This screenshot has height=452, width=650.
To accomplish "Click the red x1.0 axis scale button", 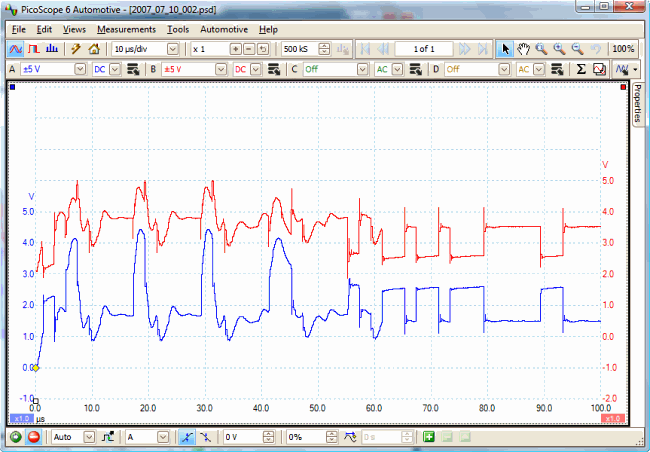I will [613, 419].
